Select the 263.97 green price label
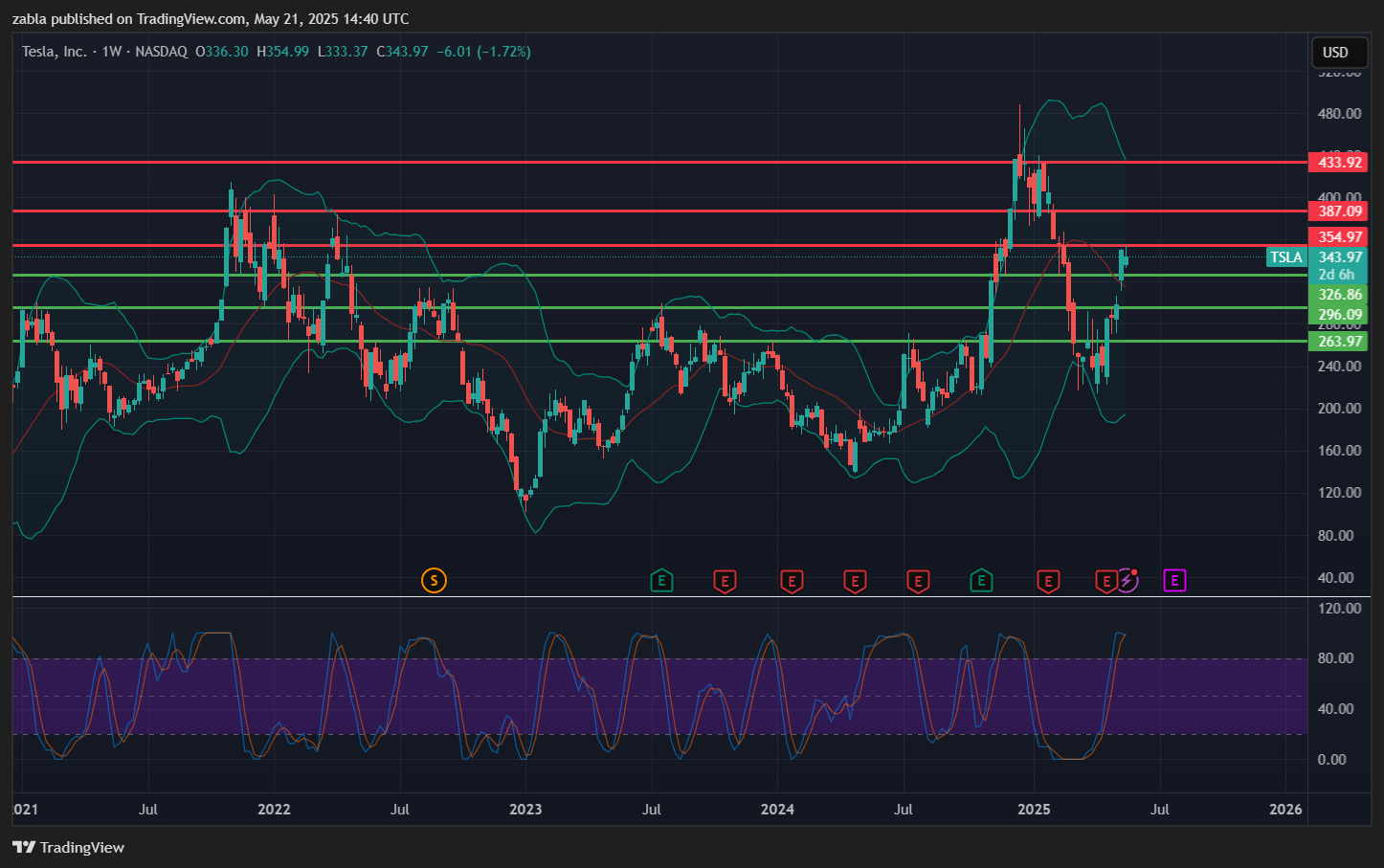This screenshot has height=868, width=1384. pyautogui.click(x=1338, y=342)
